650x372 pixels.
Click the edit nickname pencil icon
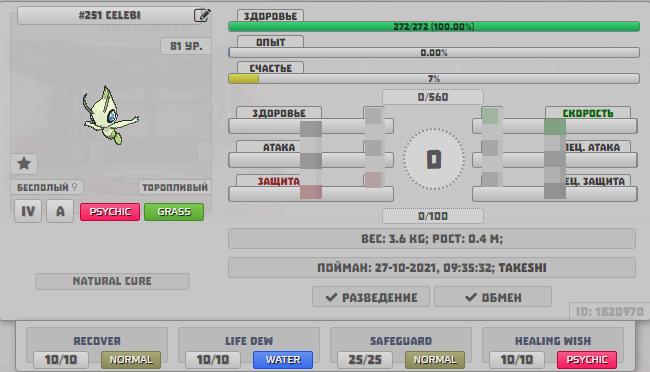202,15
